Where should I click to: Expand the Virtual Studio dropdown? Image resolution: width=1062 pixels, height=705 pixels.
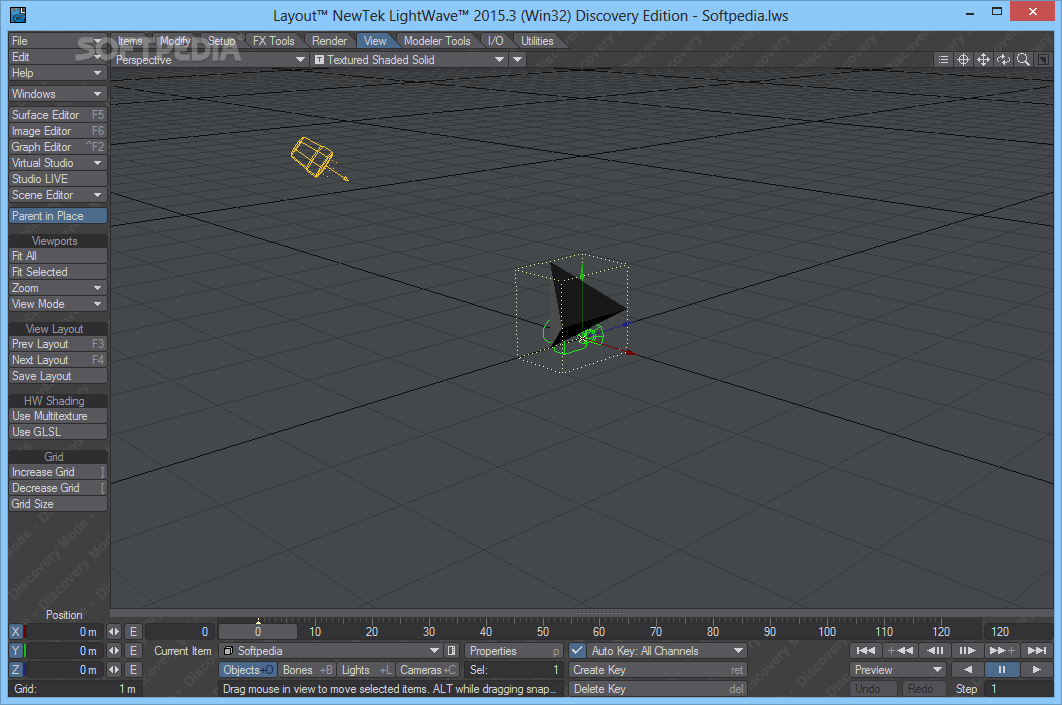(58, 163)
